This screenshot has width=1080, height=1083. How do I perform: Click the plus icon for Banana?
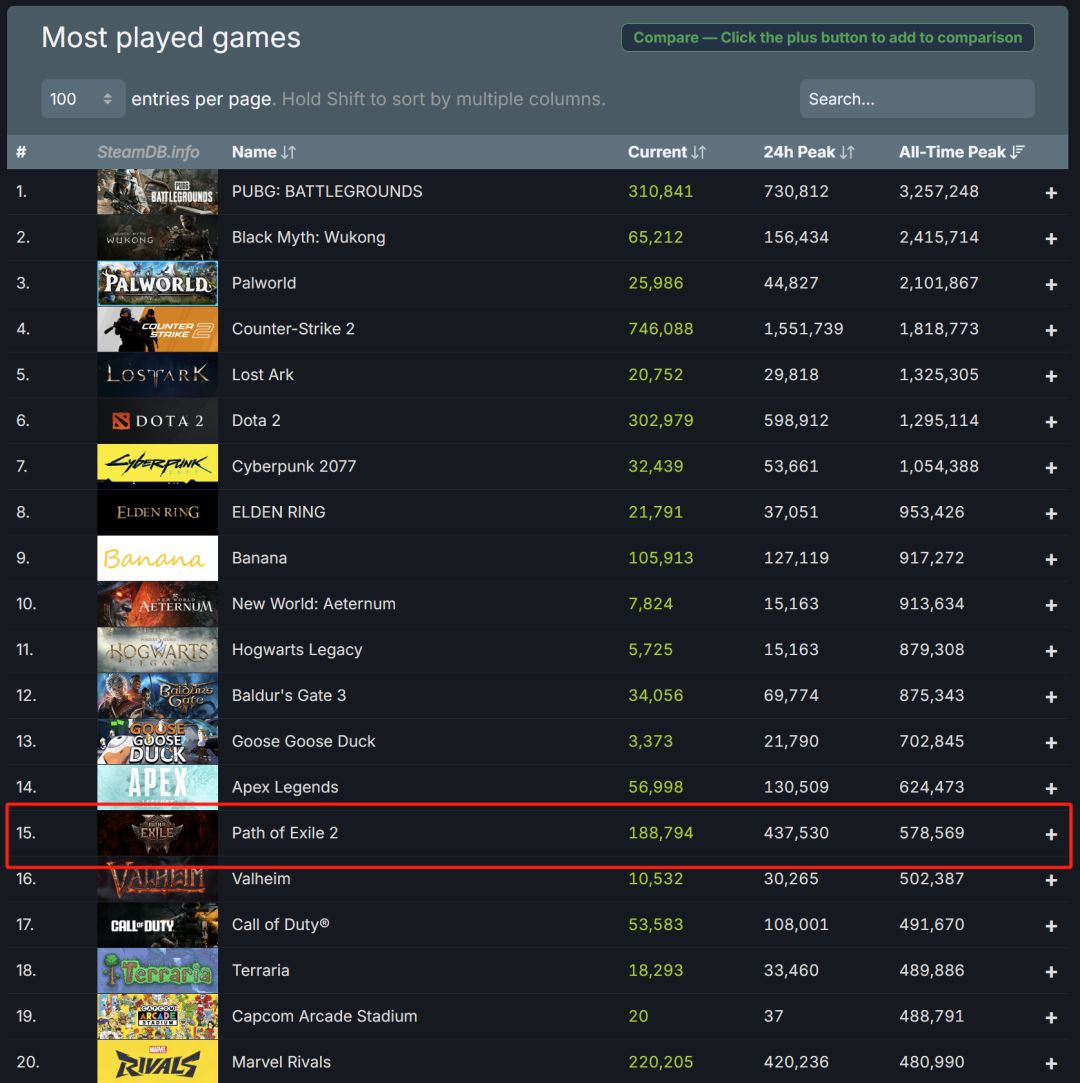1051,559
